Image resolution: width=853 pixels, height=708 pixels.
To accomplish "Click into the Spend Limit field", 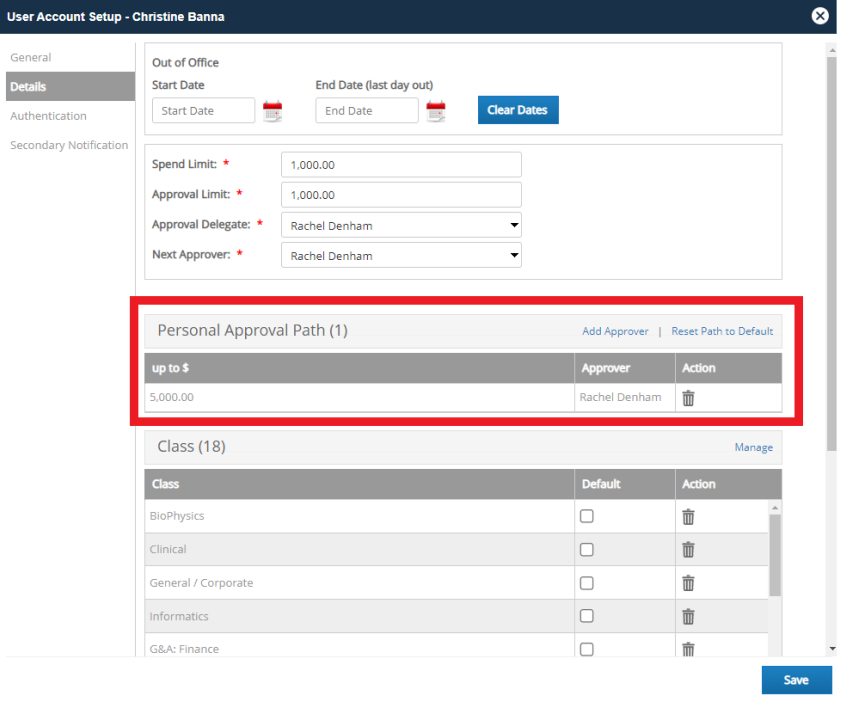I will pyautogui.click(x=401, y=165).
